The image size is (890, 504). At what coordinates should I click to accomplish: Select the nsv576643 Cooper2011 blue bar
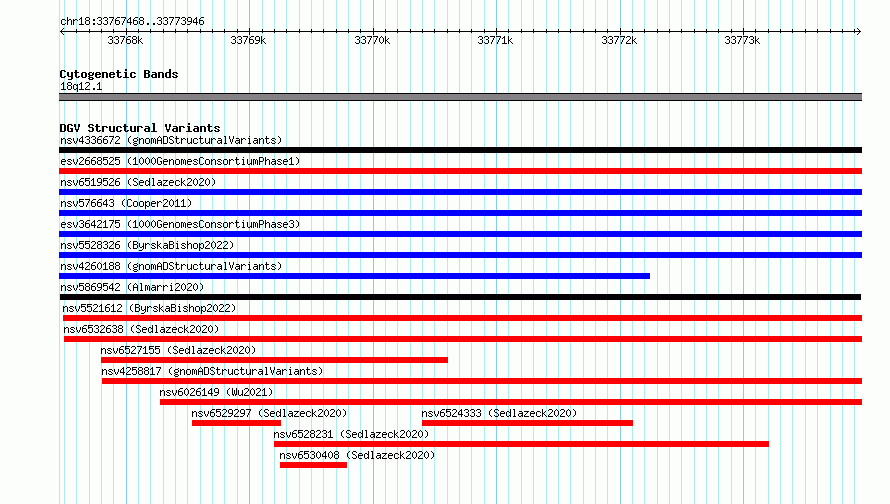(460, 213)
